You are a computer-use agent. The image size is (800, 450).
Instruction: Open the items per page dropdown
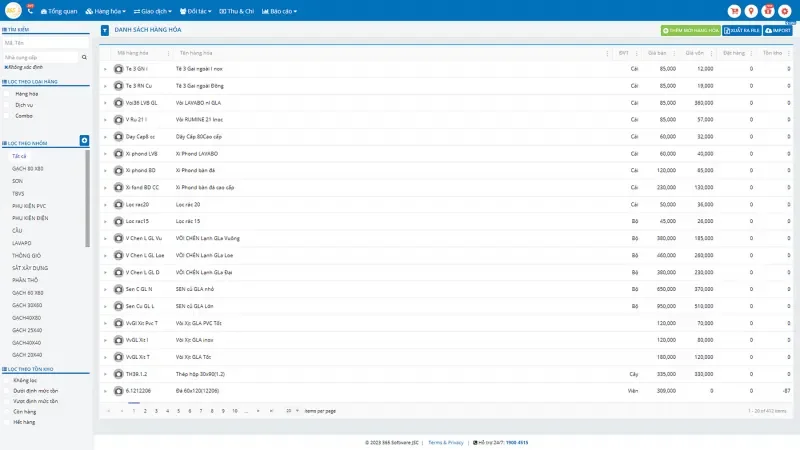pos(291,411)
